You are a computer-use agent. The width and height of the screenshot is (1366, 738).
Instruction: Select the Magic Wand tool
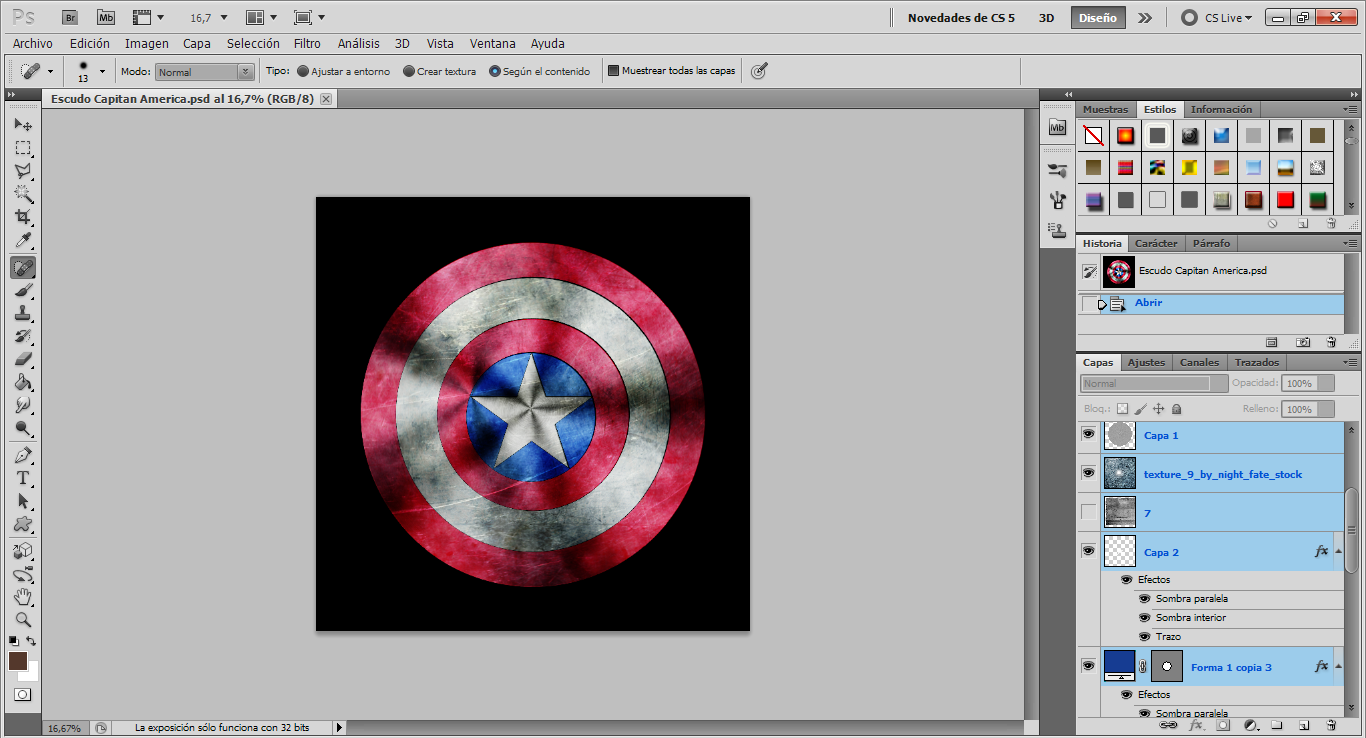click(23, 194)
